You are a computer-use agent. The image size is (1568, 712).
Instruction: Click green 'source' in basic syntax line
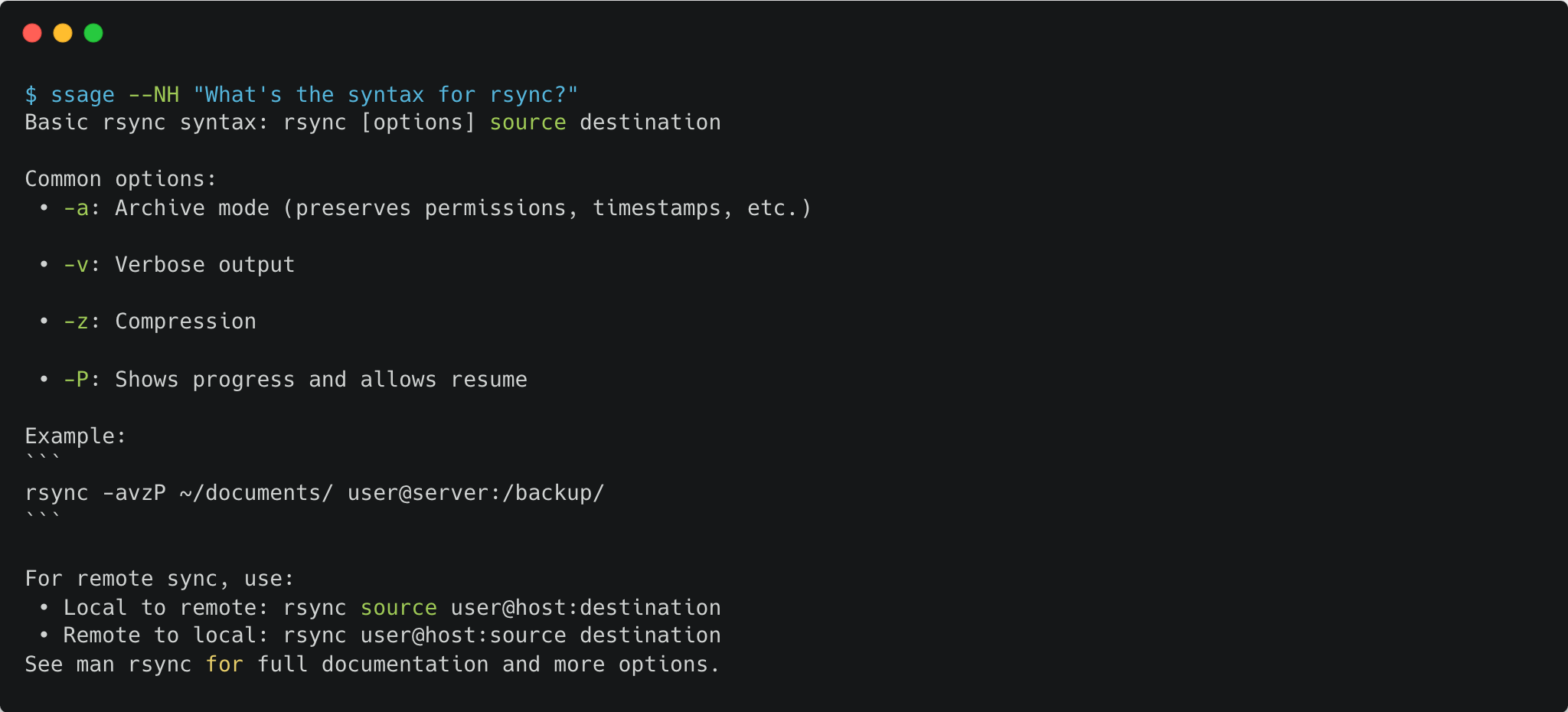[528, 122]
